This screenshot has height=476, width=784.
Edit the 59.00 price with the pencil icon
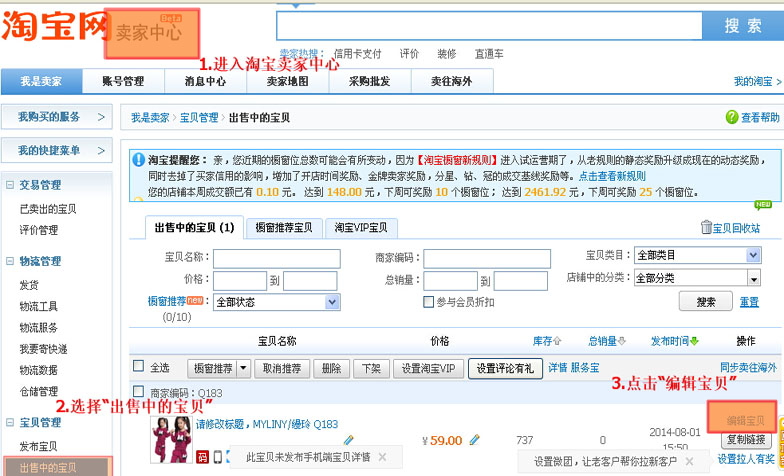click(x=474, y=440)
